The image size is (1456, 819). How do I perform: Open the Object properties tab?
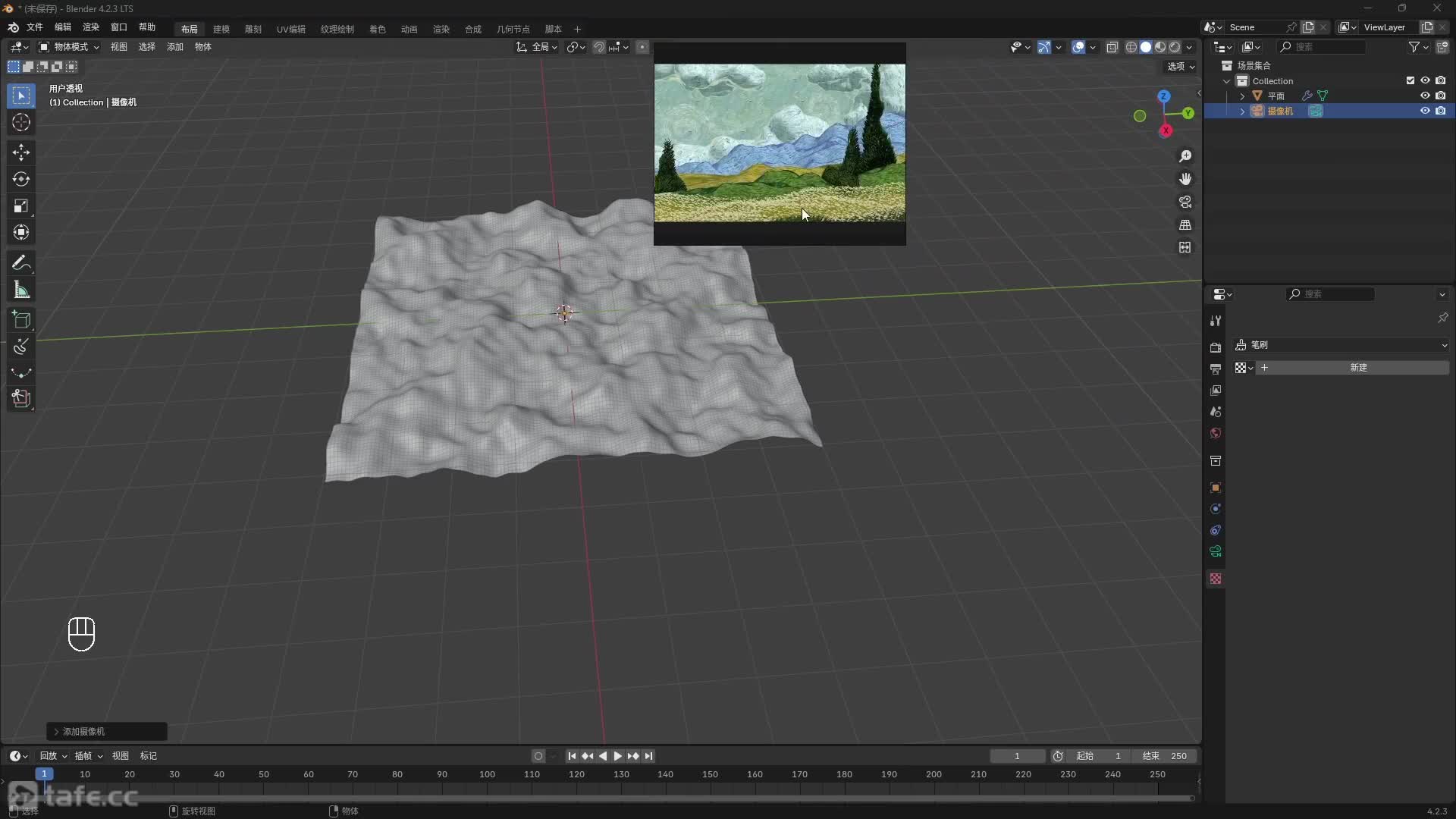pyautogui.click(x=1216, y=488)
